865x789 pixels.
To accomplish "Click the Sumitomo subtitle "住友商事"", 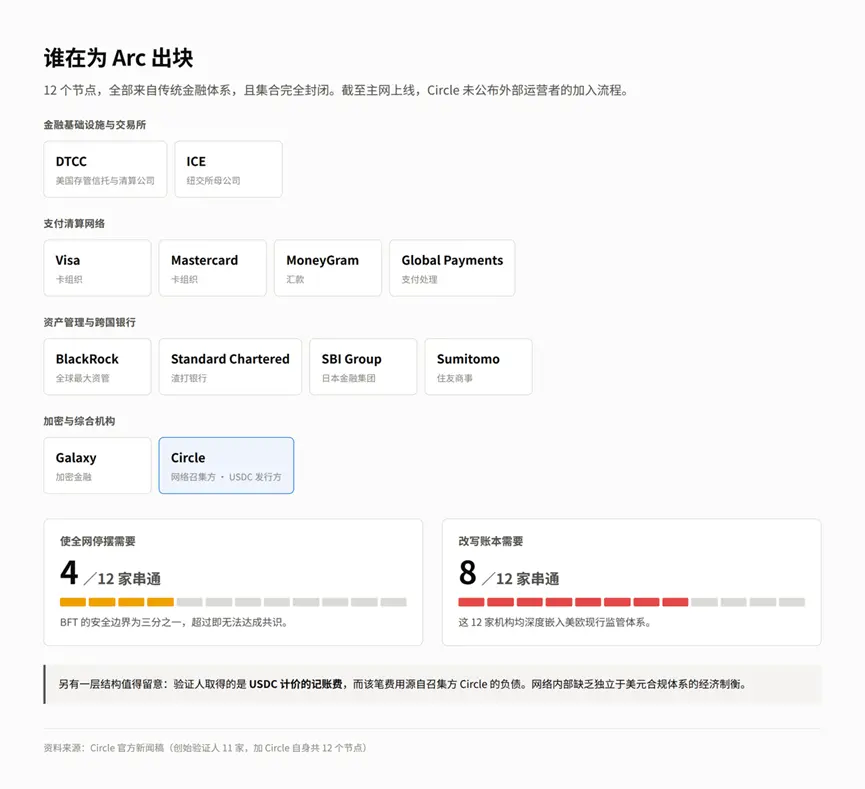I will point(455,378).
